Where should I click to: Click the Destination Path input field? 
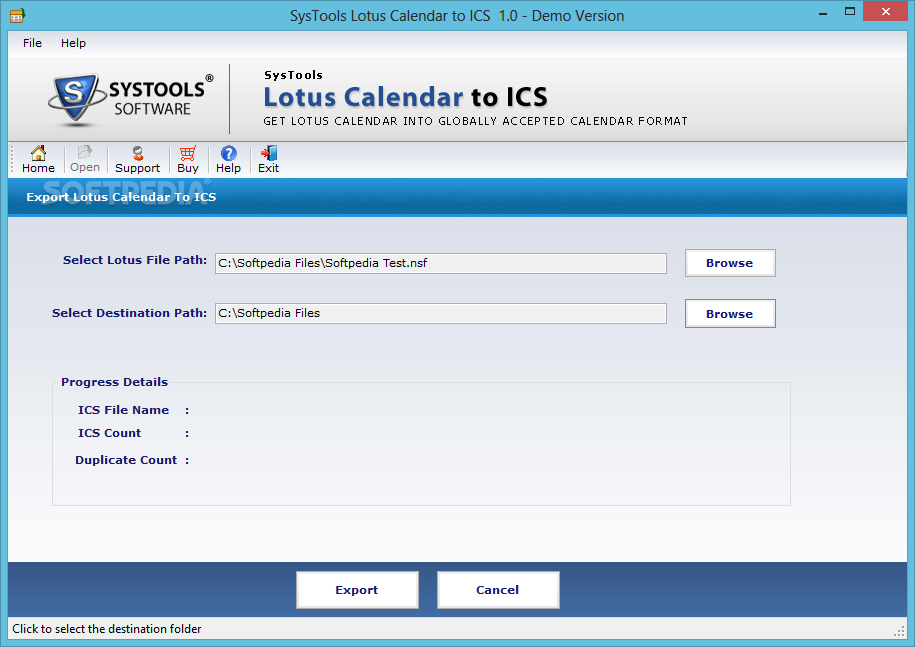(441, 313)
